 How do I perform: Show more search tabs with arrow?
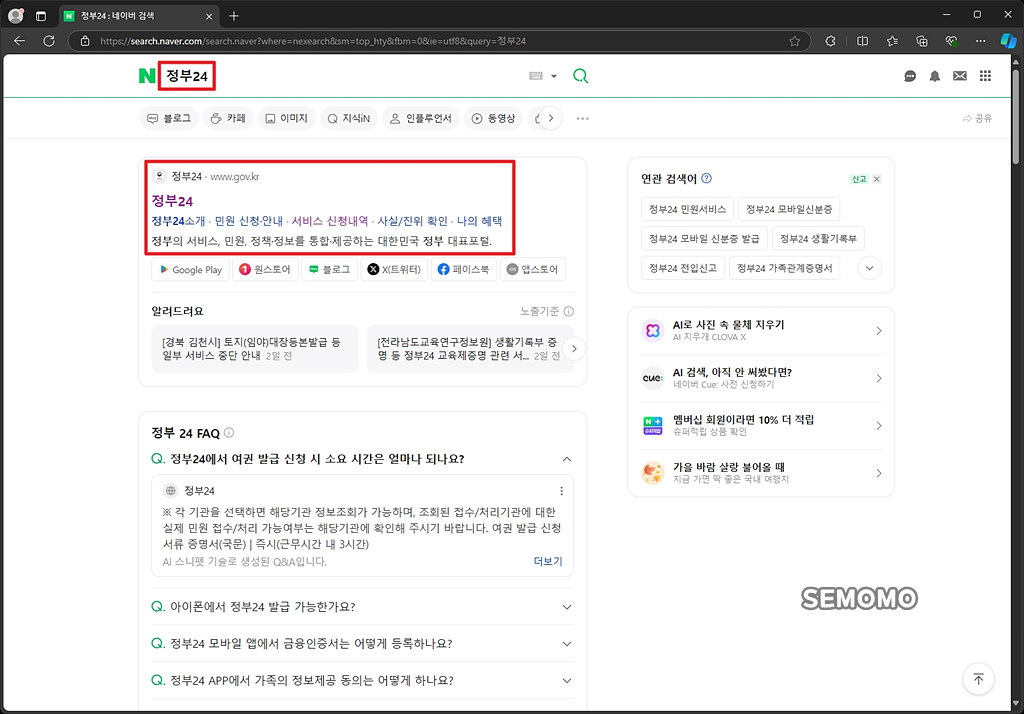551,118
